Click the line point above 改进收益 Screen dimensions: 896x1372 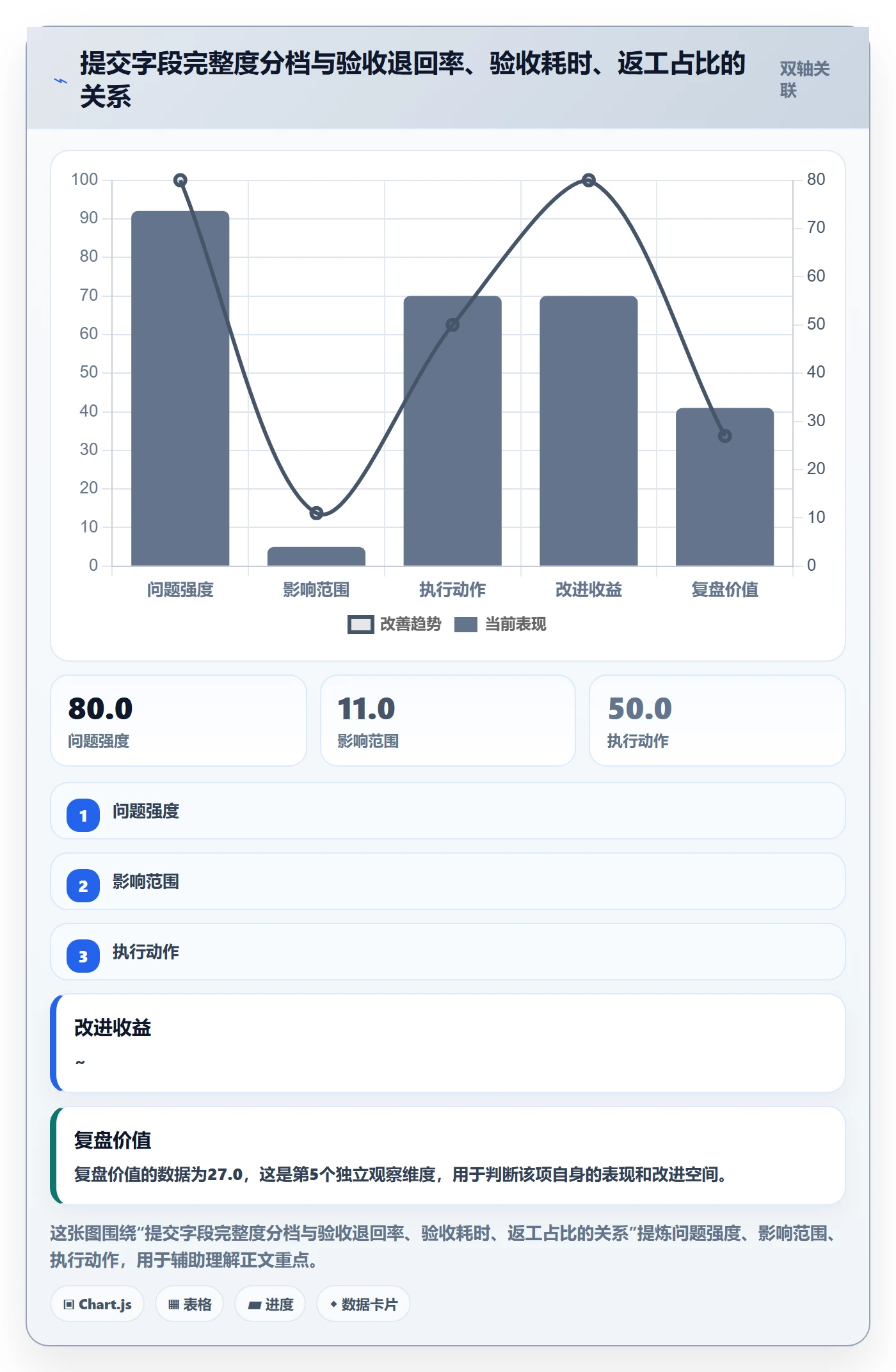[589, 180]
